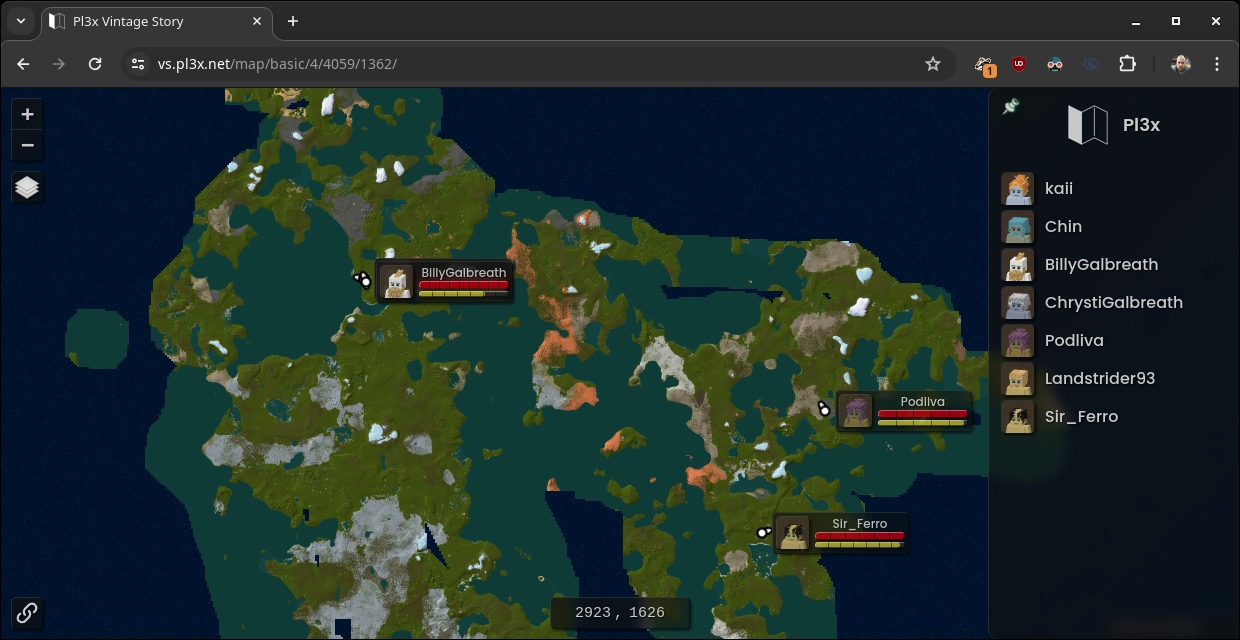Toggle bookmarking with the address bar star

[932, 63]
